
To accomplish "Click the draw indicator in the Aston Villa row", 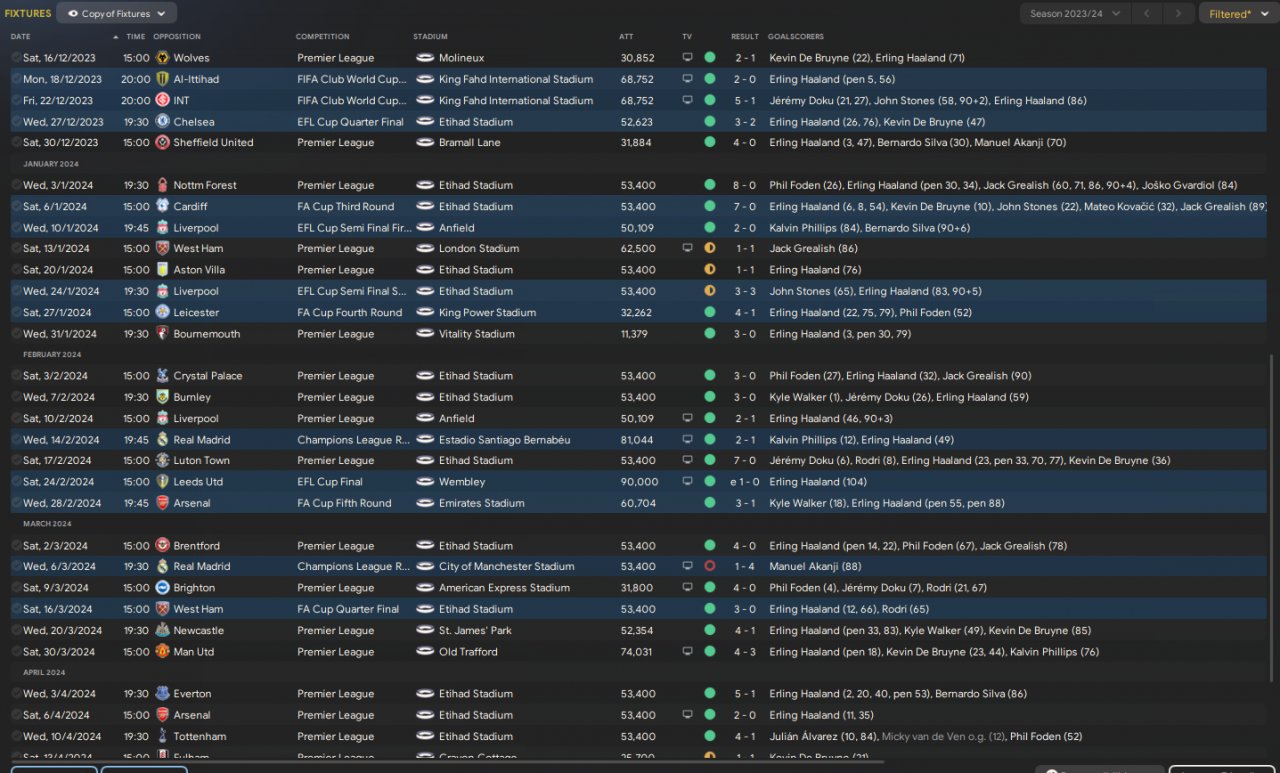I will tap(710, 270).
